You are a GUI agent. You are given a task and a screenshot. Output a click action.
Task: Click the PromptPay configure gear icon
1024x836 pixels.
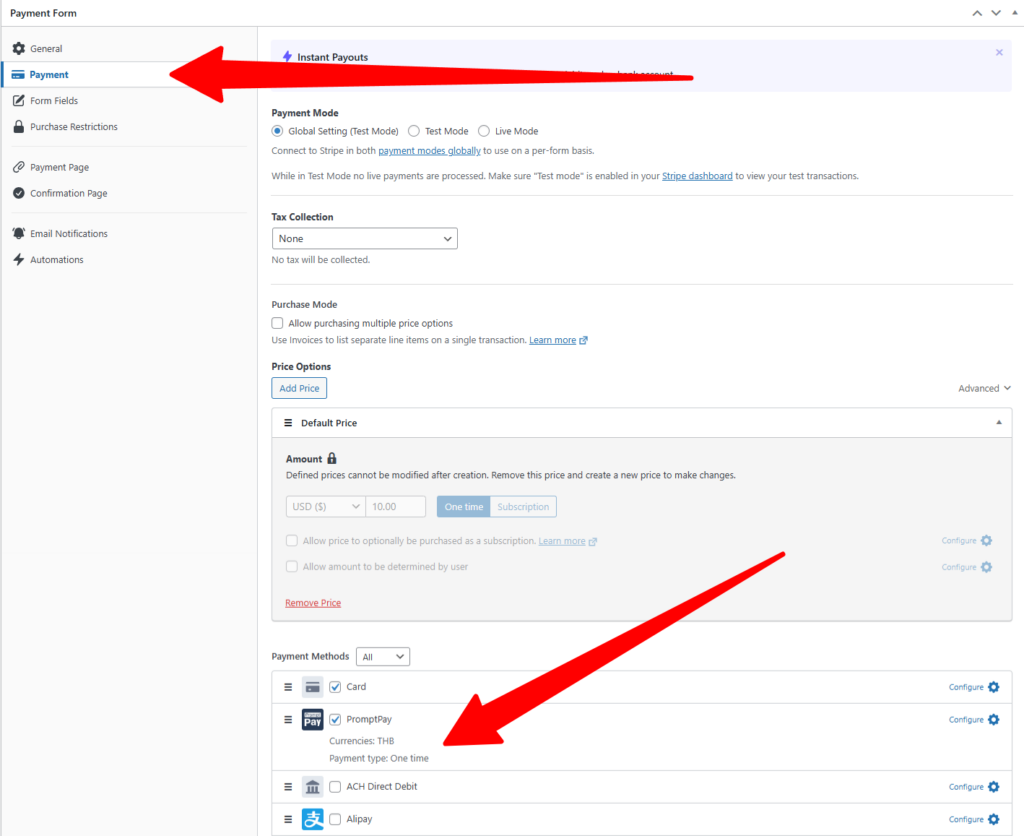pos(993,720)
